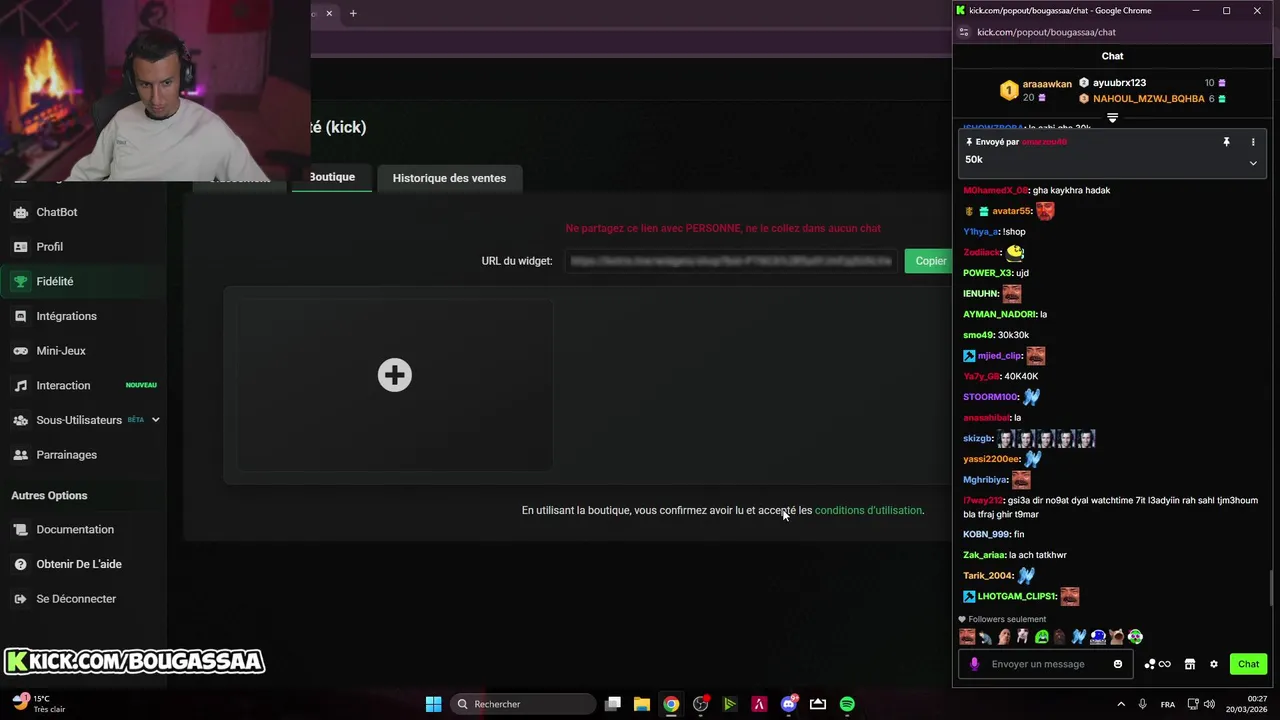This screenshot has width=1280, height=720.
Task: Click the Rechercher taskbar search box
Action: [x=523, y=704]
